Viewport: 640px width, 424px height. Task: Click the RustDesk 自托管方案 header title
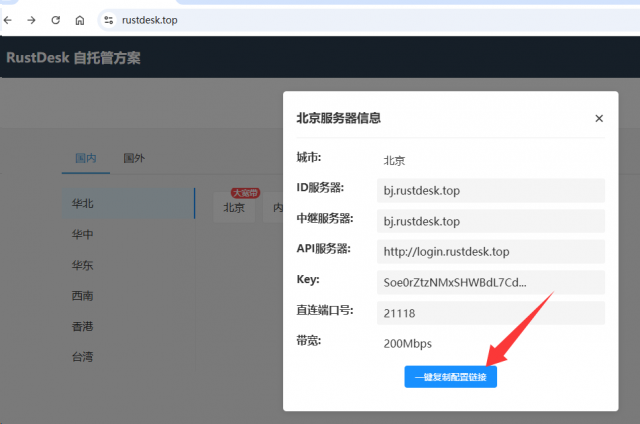click(x=73, y=58)
